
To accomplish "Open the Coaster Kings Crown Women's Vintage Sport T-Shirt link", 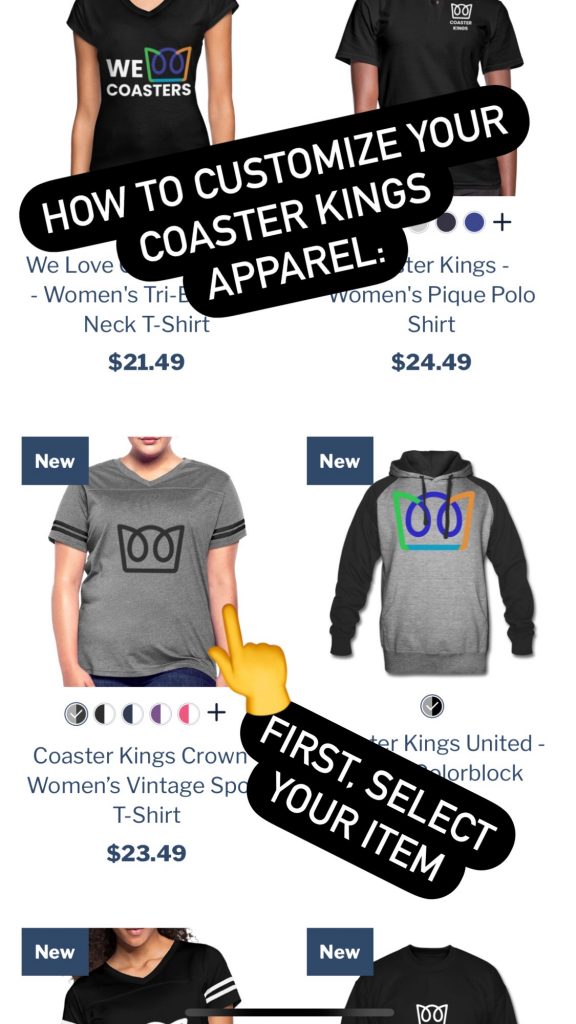I will (140, 785).
